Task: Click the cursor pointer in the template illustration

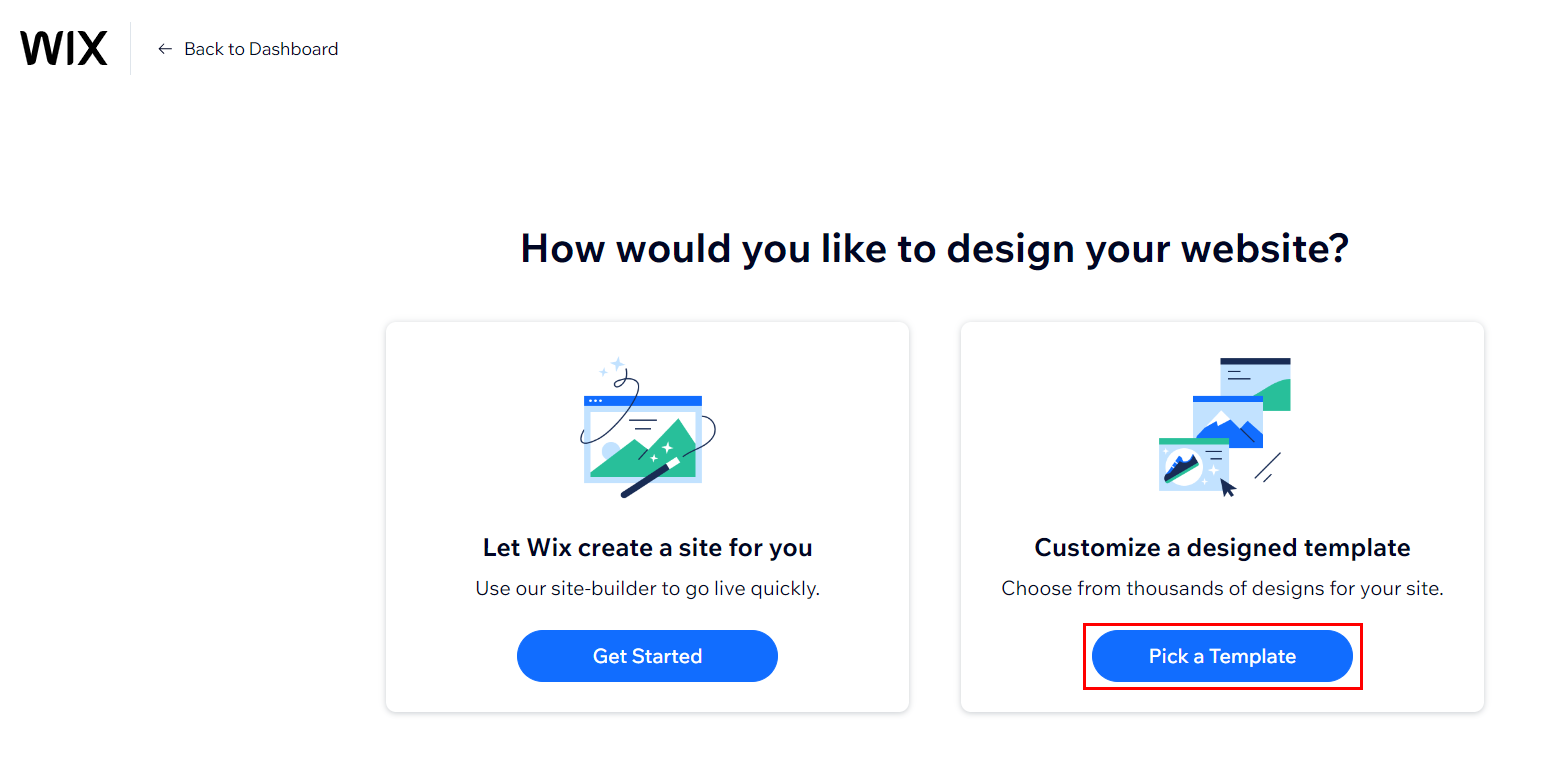Action: point(1228,487)
